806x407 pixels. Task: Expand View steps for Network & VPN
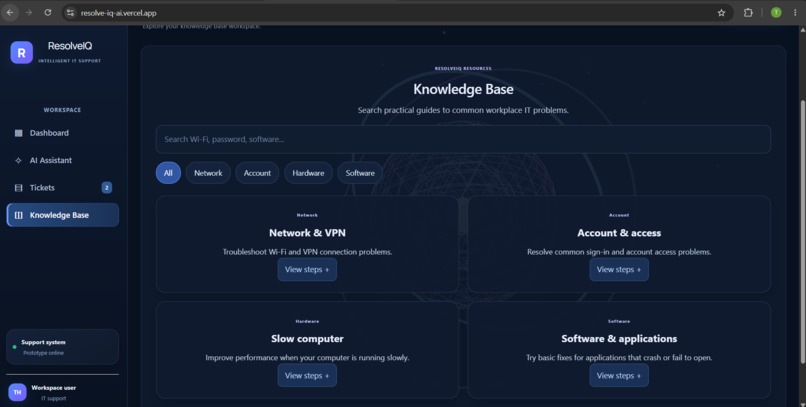(x=307, y=270)
